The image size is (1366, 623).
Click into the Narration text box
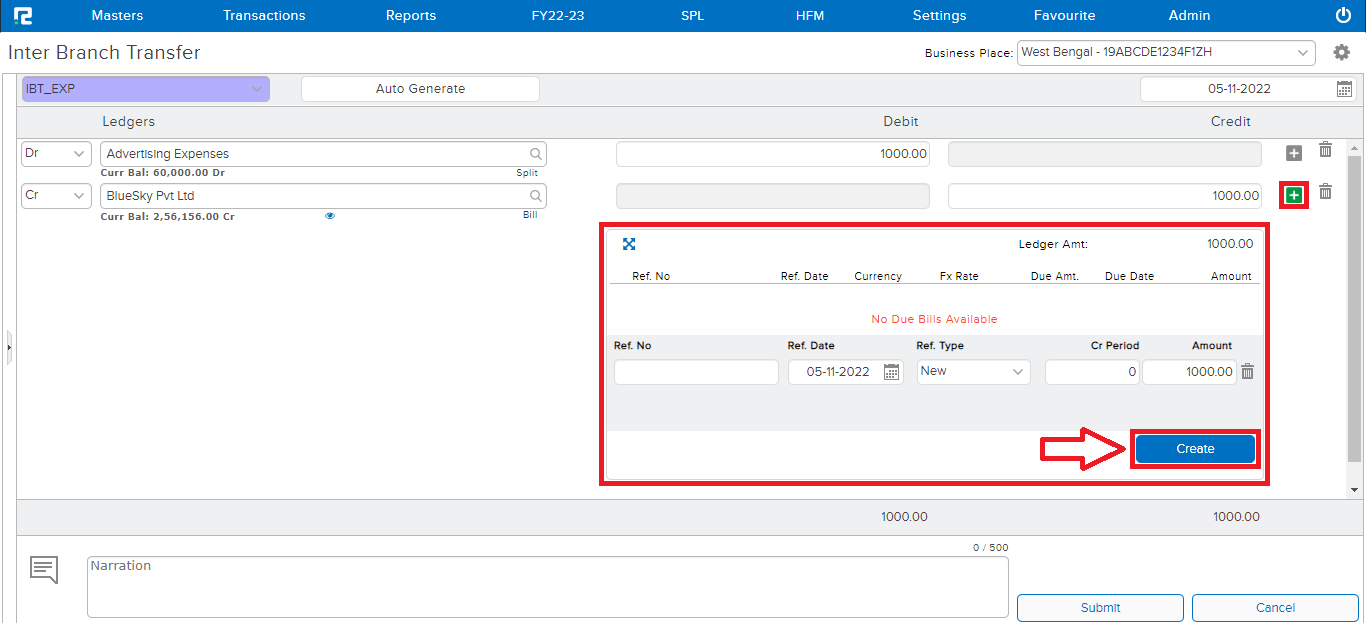pyautogui.click(x=547, y=587)
